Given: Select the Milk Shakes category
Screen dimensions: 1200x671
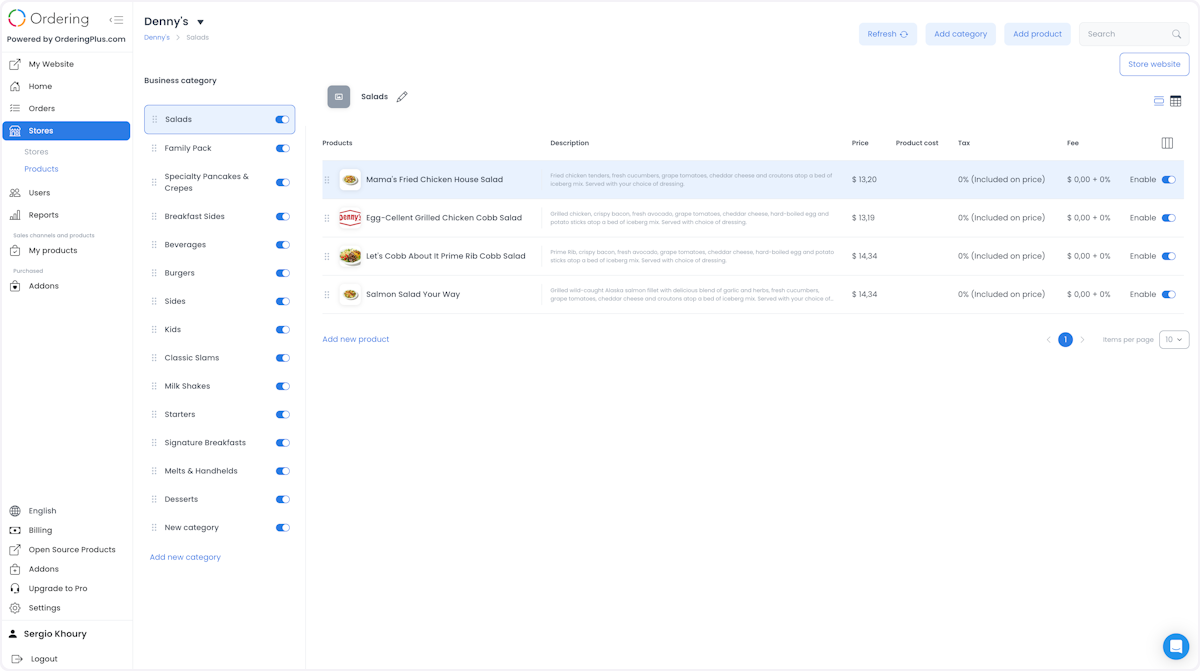Looking at the screenshot, I should point(220,386).
